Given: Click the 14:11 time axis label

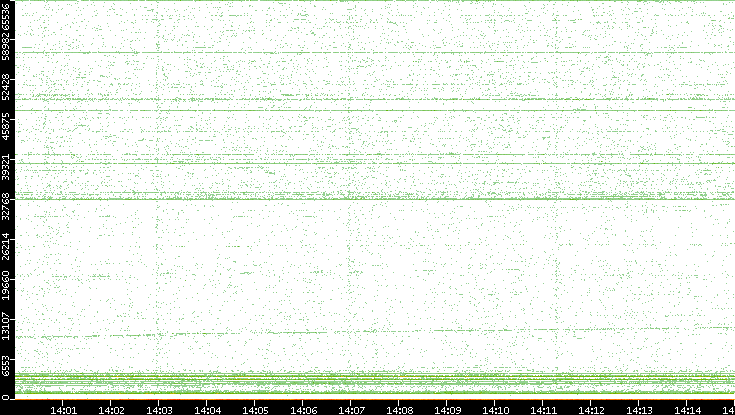Looking at the screenshot, I should click(543, 410).
